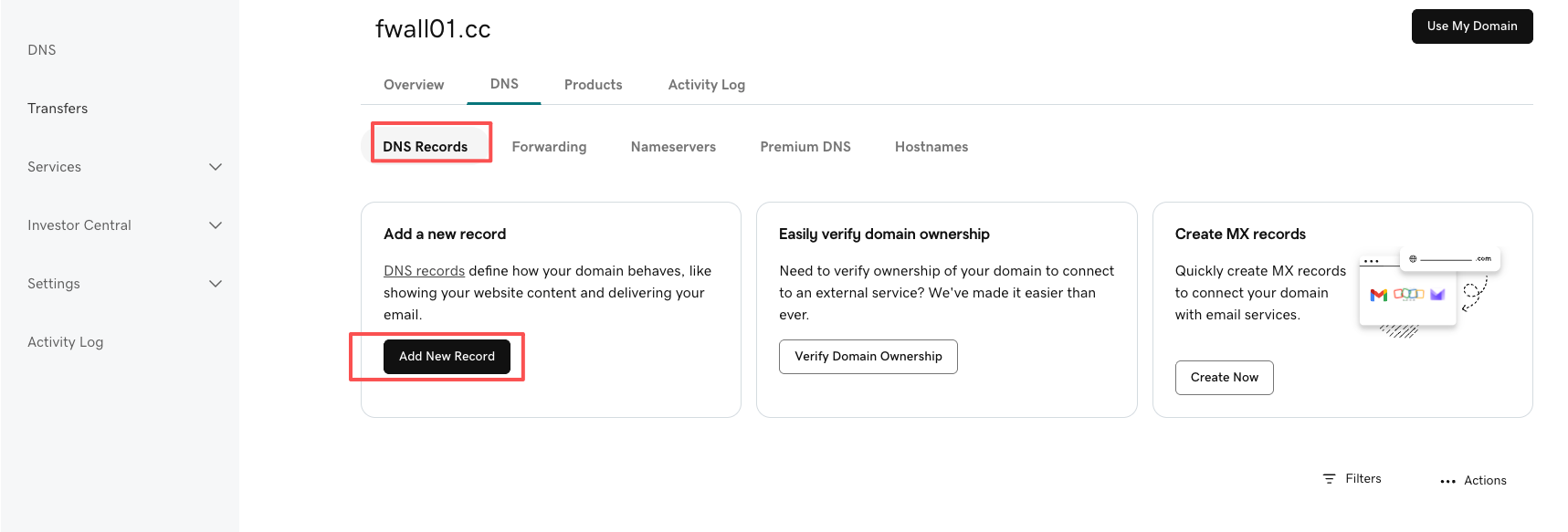1568x532 pixels.
Task: Go to the top Activity Log tab
Action: click(706, 85)
